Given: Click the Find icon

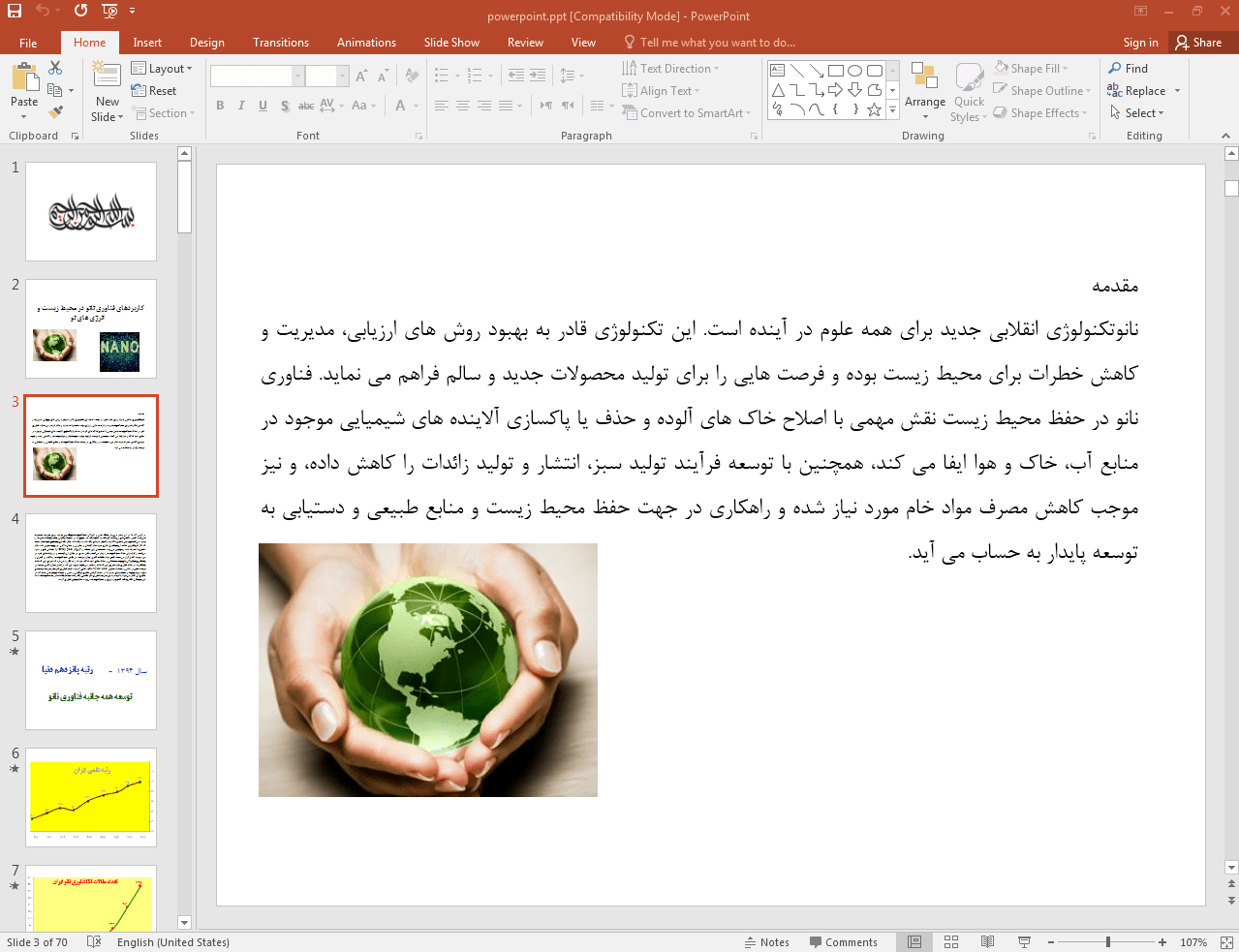Looking at the screenshot, I should [x=1129, y=69].
